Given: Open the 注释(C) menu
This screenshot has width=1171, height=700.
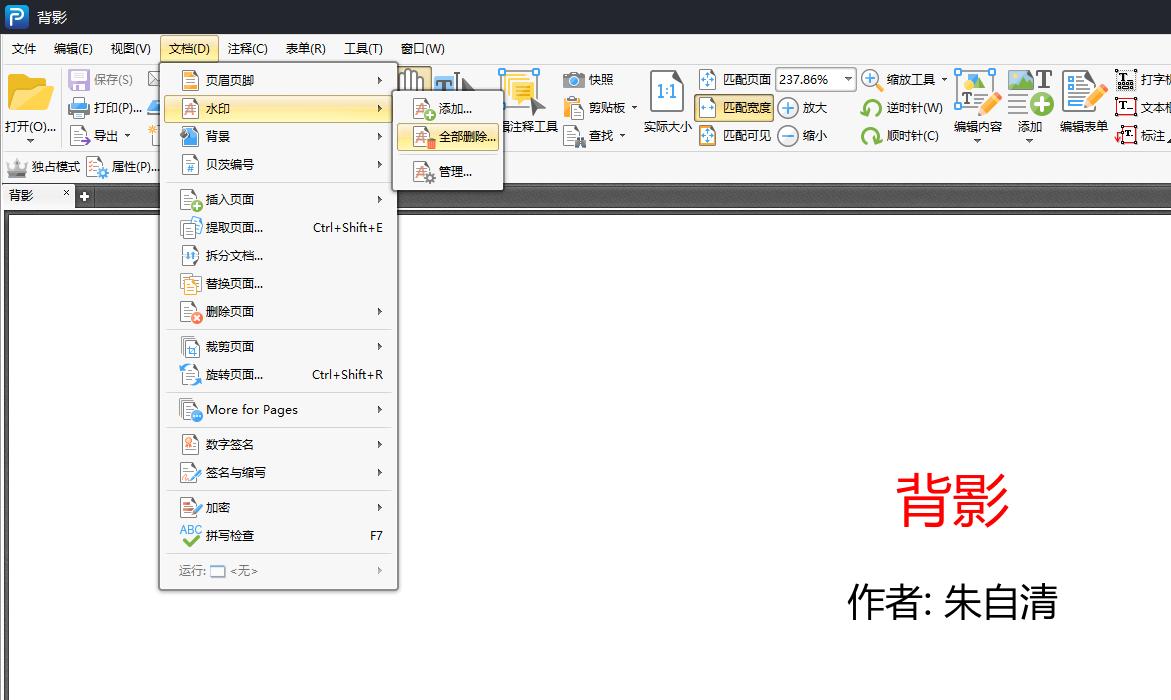Looking at the screenshot, I should click(x=247, y=48).
